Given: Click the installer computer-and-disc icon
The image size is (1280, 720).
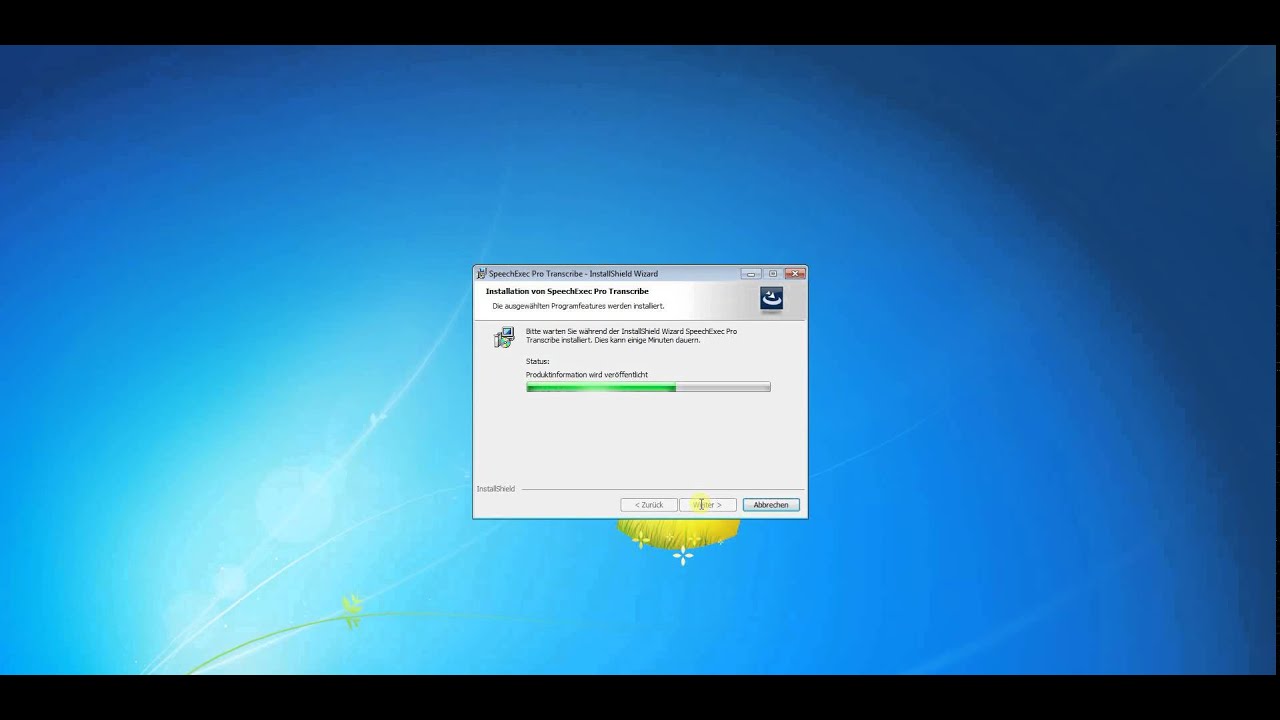Looking at the screenshot, I should click(x=504, y=337).
